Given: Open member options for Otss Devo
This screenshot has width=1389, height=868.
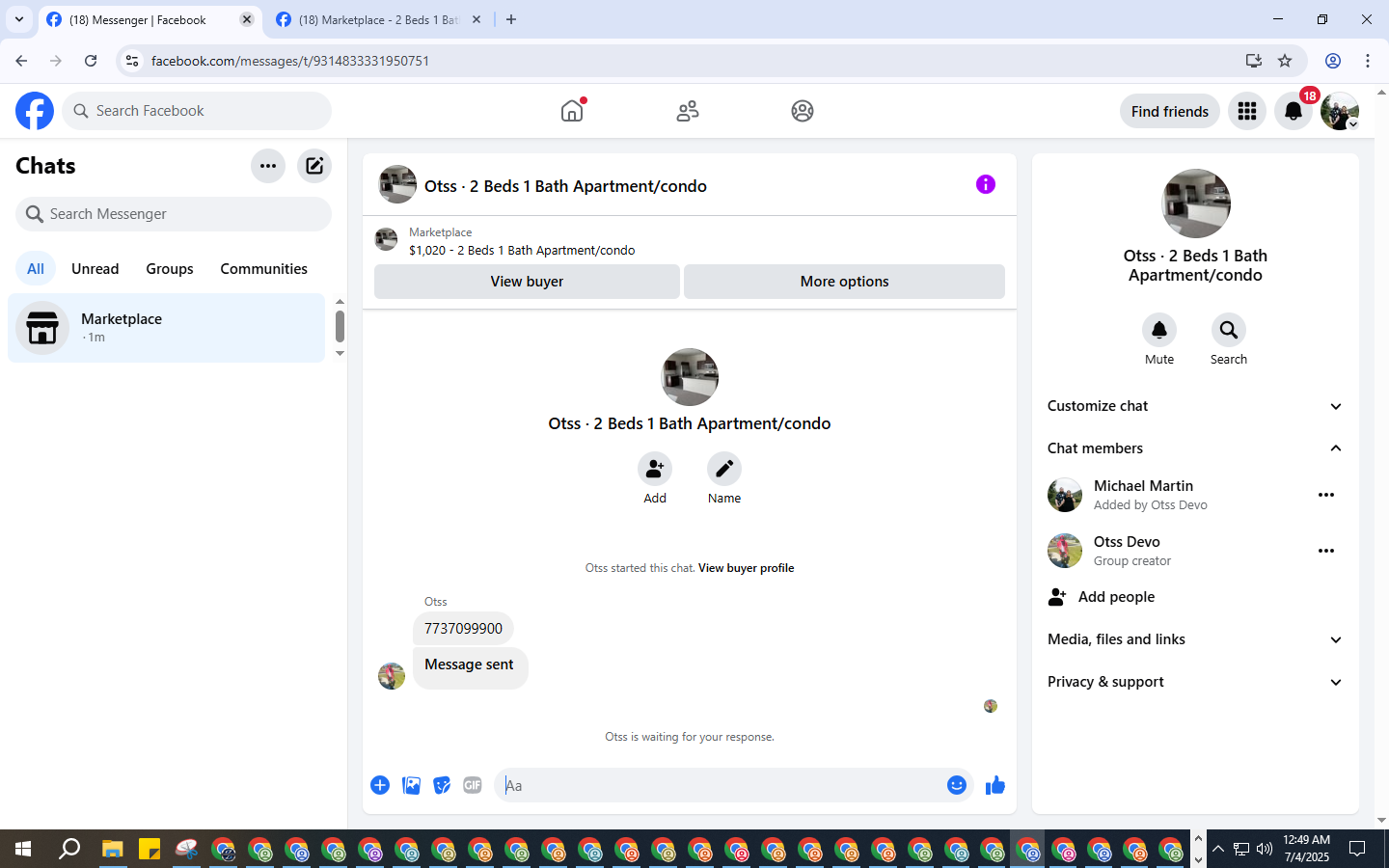Looking at the screenshot, I should point(1326,551).
